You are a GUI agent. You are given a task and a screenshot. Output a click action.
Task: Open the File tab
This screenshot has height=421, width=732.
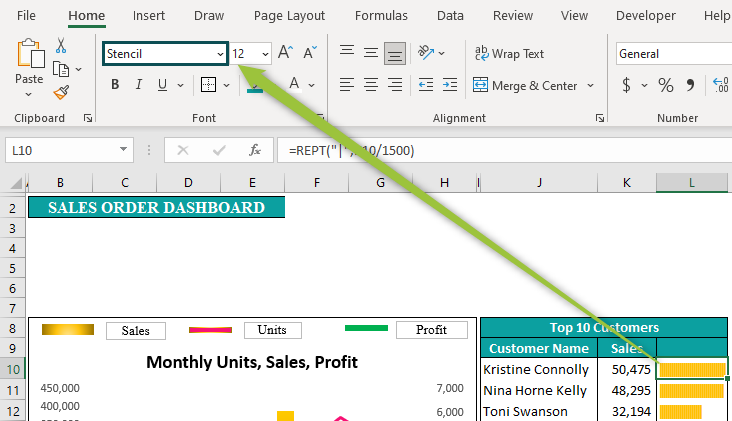tap(26, 16)
